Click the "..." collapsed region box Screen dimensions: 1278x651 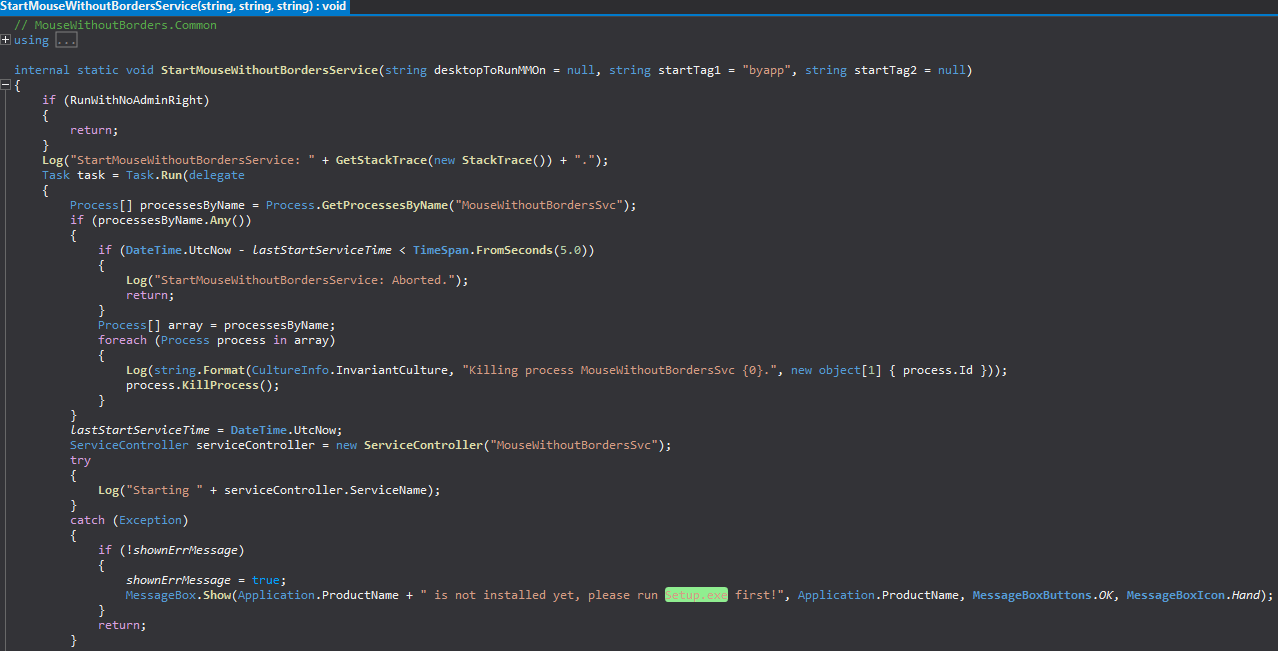65,39
